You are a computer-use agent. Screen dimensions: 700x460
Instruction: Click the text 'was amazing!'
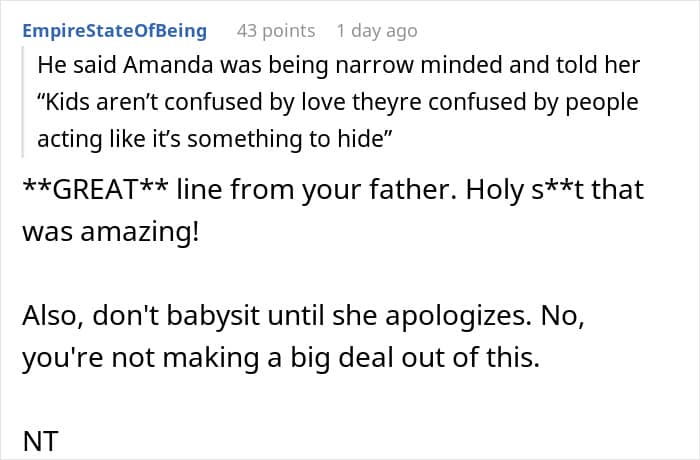pos(111,232)
